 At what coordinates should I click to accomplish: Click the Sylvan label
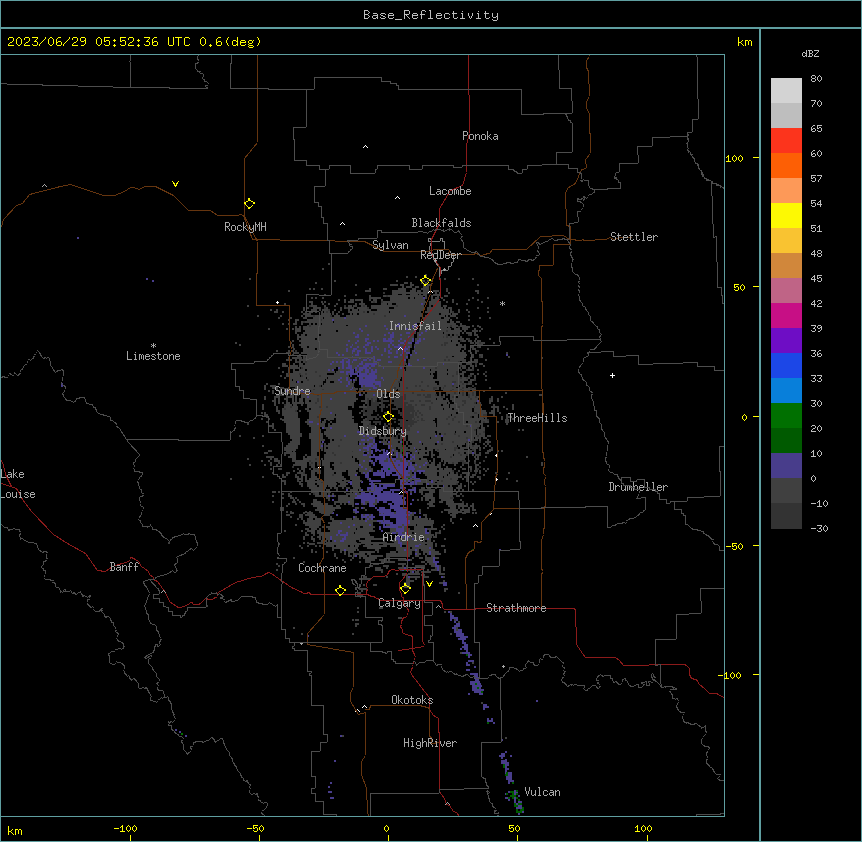[x=390, y=245]
